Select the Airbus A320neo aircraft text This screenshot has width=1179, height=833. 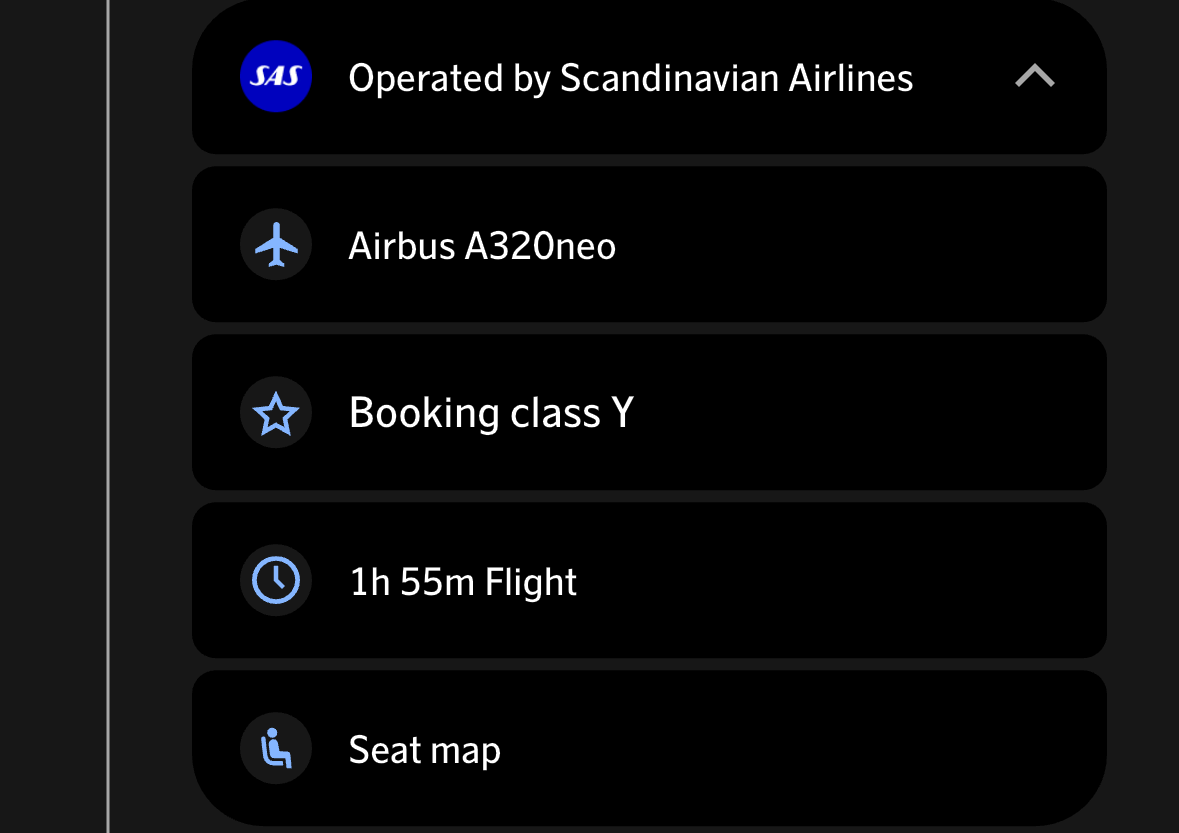click(481, 246)
